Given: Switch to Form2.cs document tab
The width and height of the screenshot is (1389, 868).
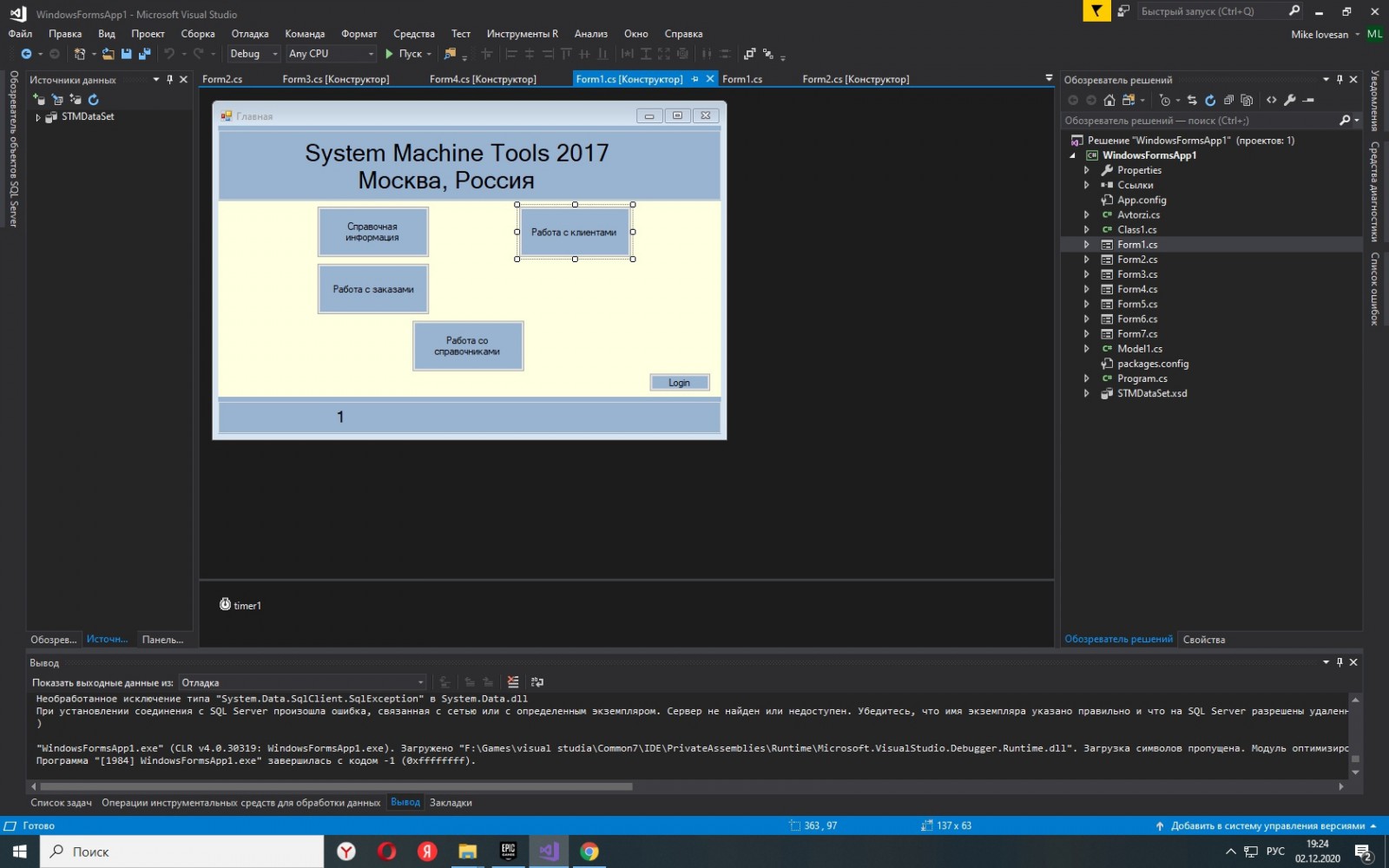Looking at the screenshot, I should [x=222, y=79].
